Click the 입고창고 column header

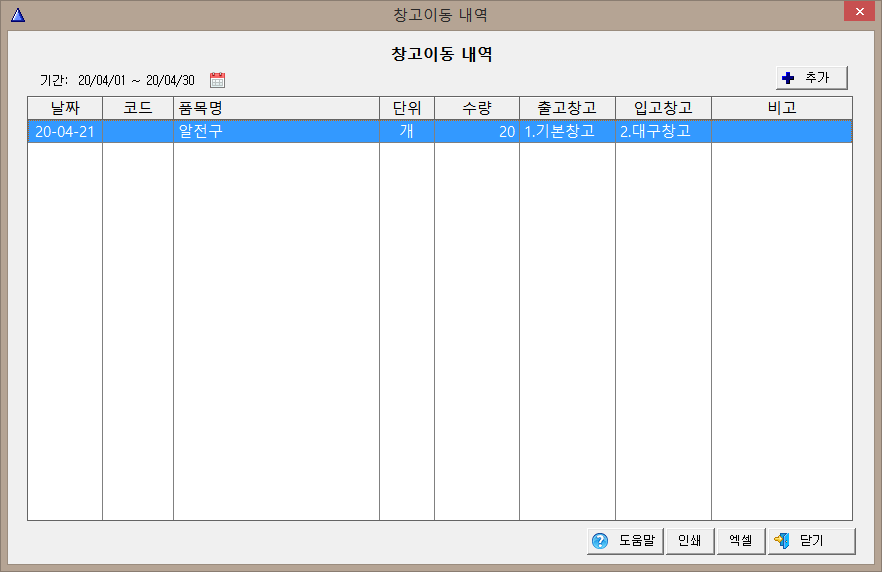coord(663,108)
